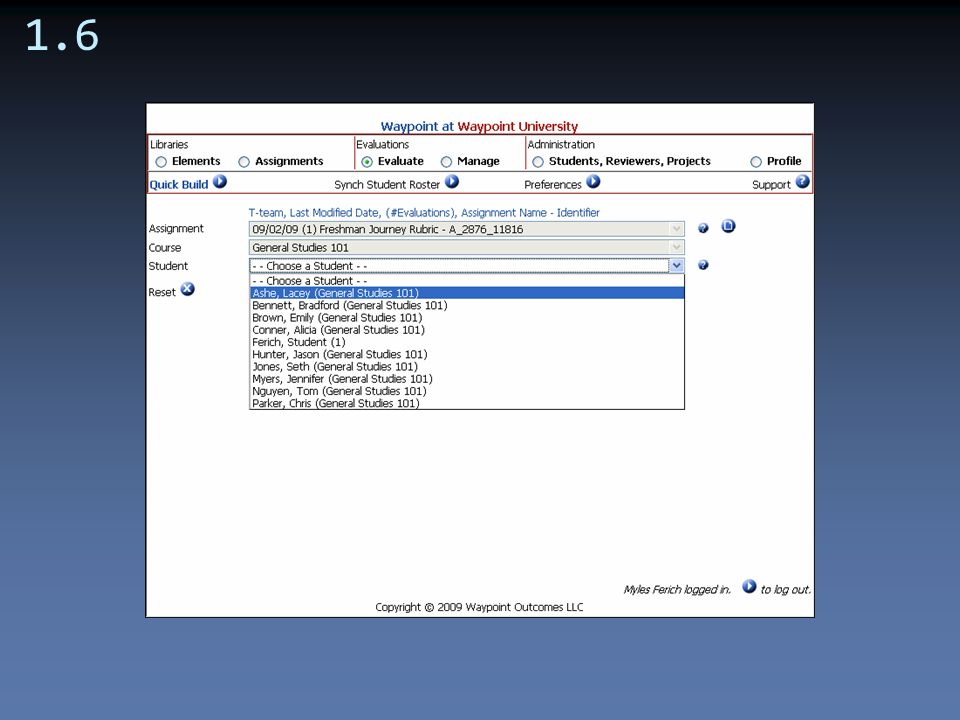The height and width of the screenshot is (720, 960).
Task: Open Support help icon
Action: [x=803, y=182]
